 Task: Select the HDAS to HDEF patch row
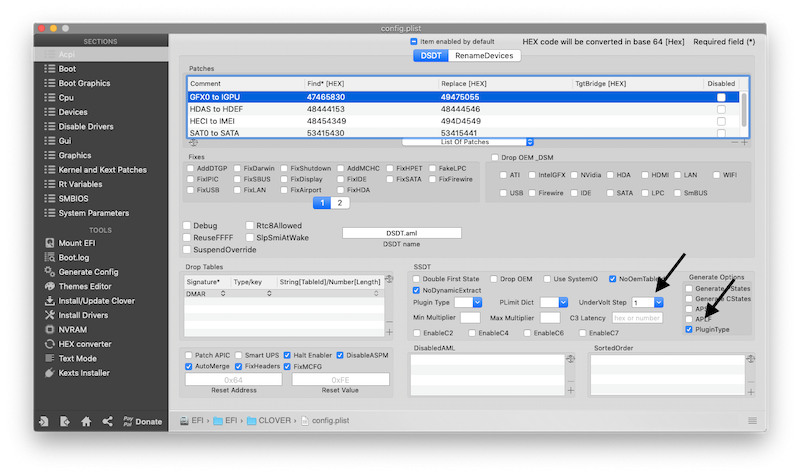point(463,109)
